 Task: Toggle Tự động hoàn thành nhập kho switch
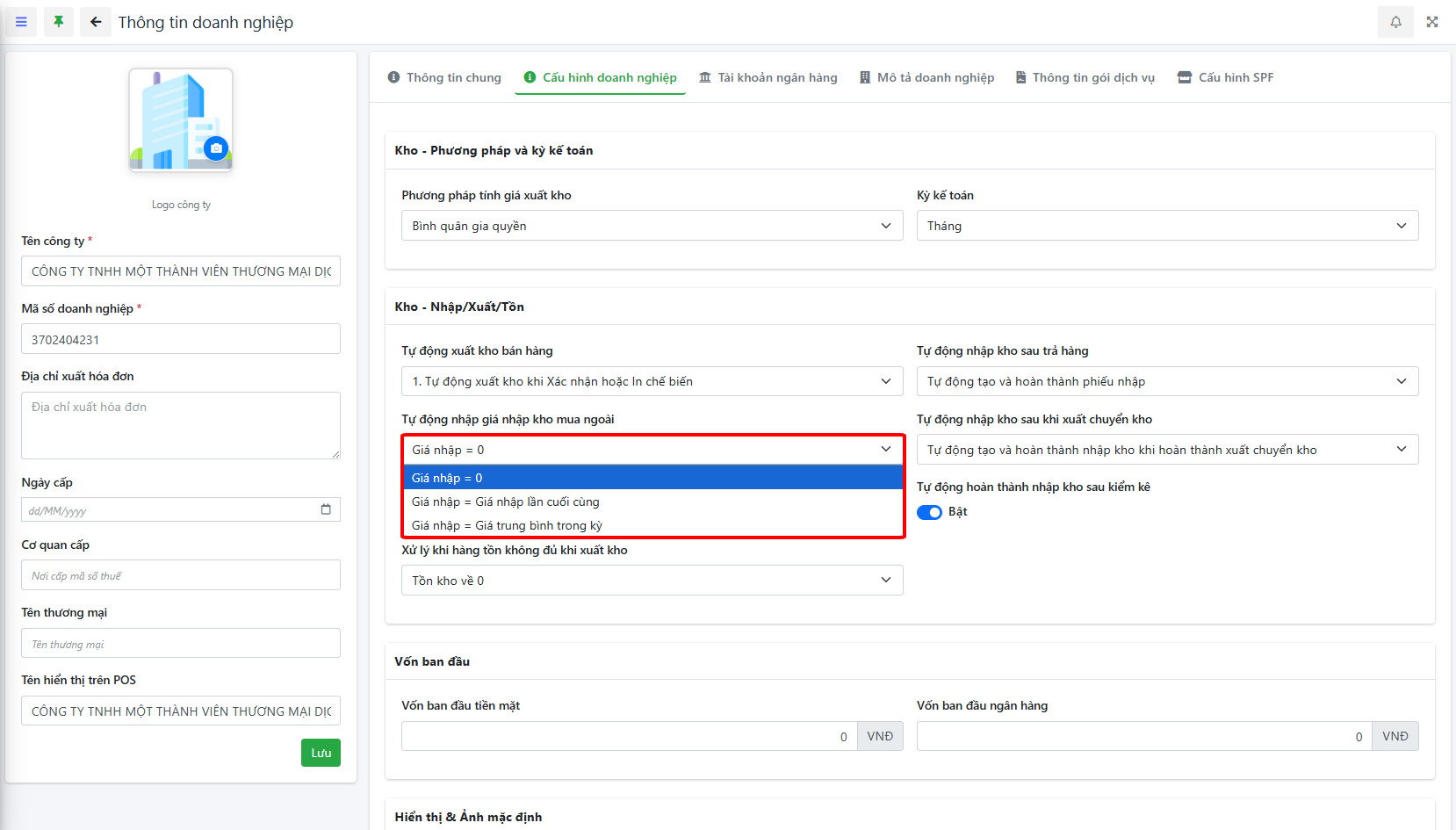929,512
